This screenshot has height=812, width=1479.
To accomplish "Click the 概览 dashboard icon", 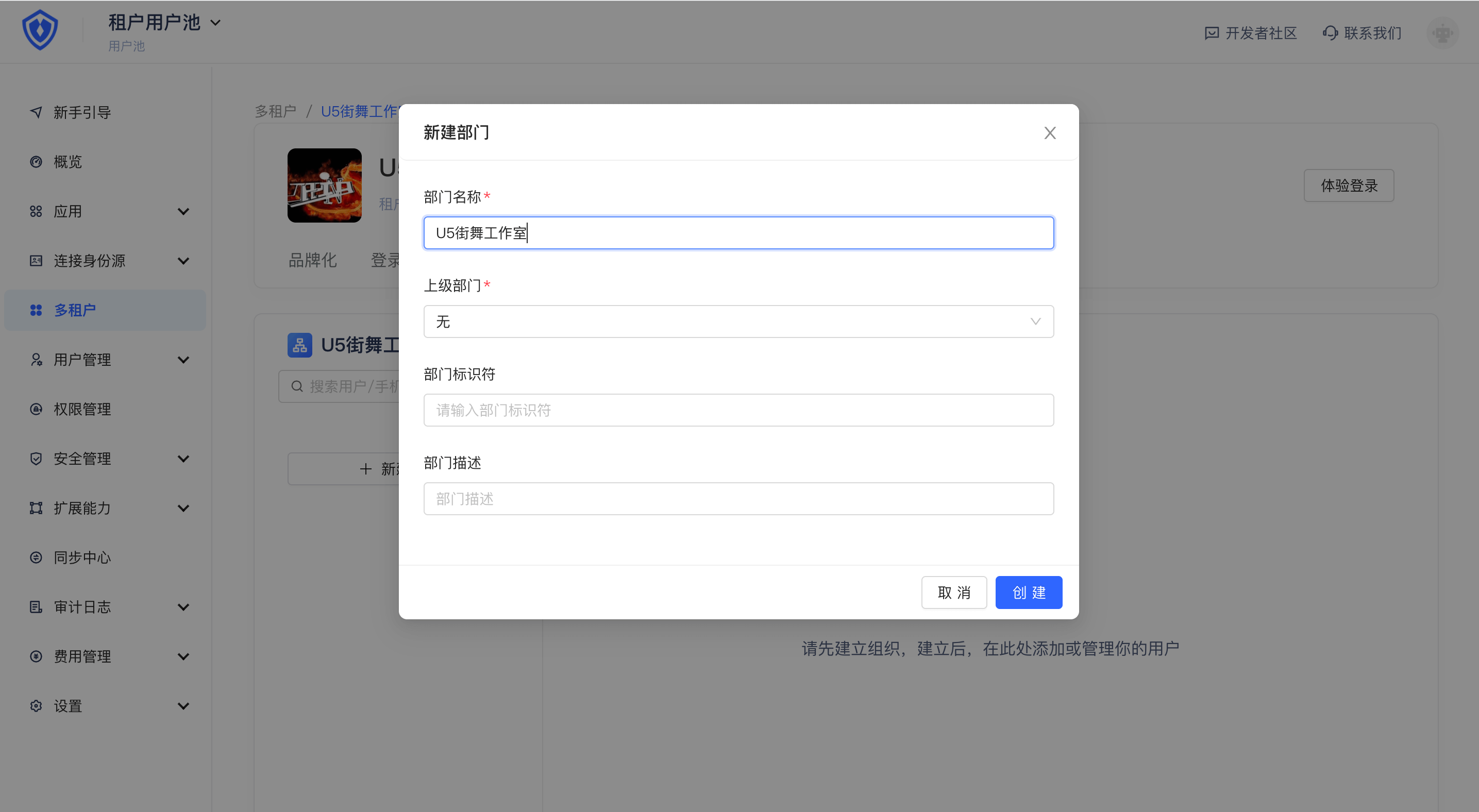I will coord(36,162).
